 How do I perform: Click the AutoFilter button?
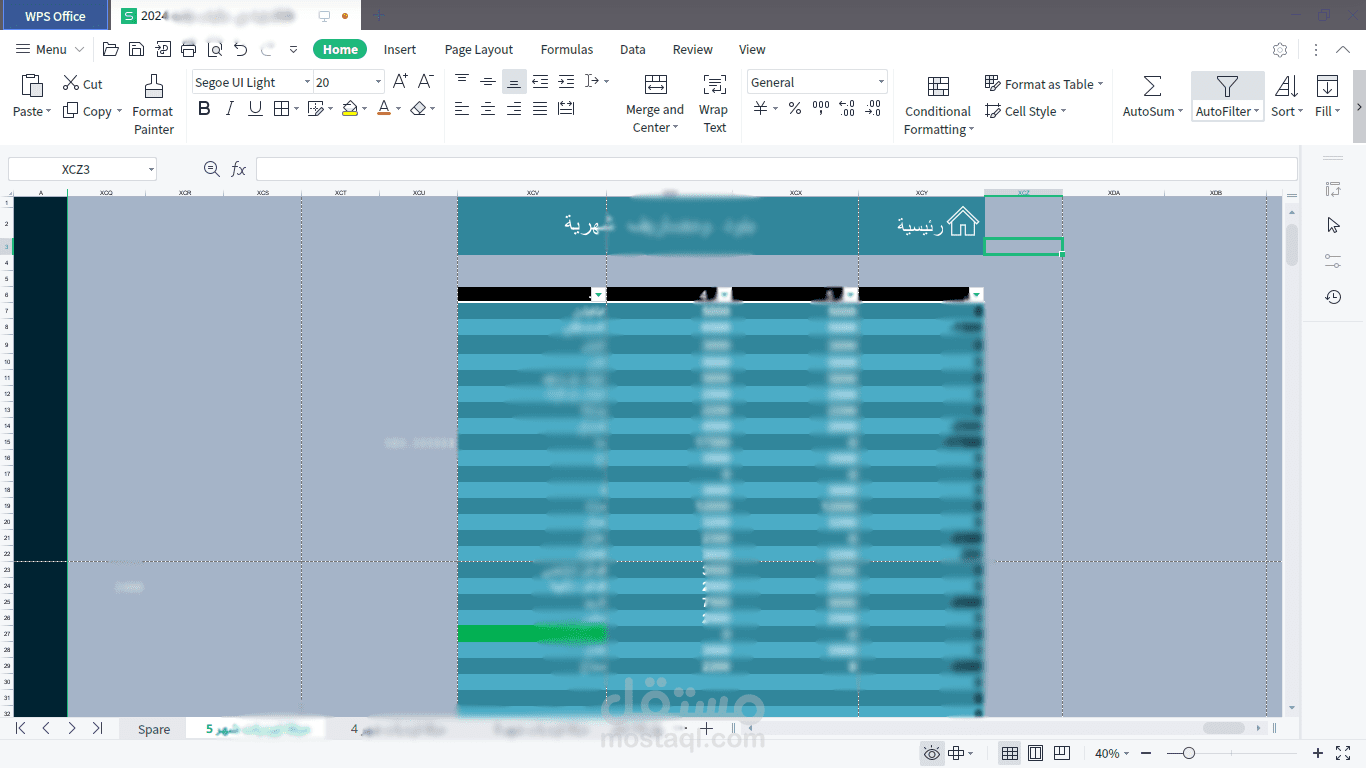(1228, 96)
